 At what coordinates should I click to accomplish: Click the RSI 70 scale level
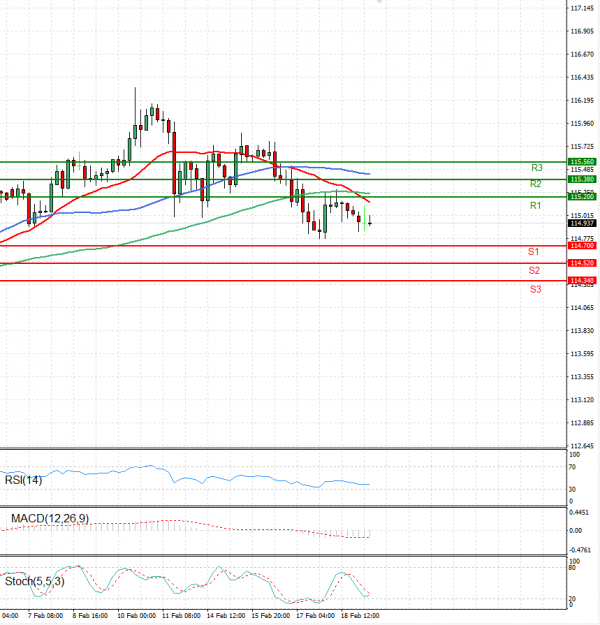572,467
